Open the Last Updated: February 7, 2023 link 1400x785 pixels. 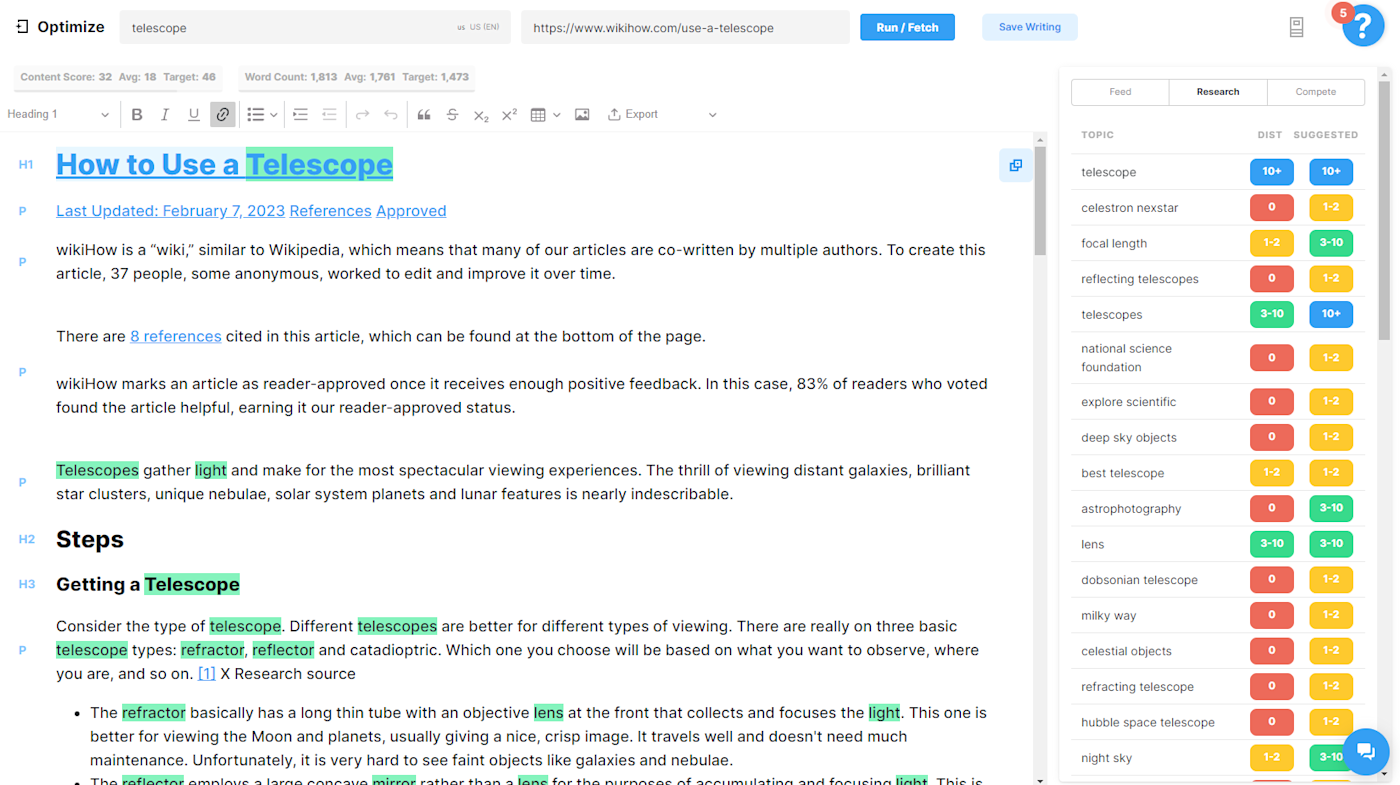(170, 211)
